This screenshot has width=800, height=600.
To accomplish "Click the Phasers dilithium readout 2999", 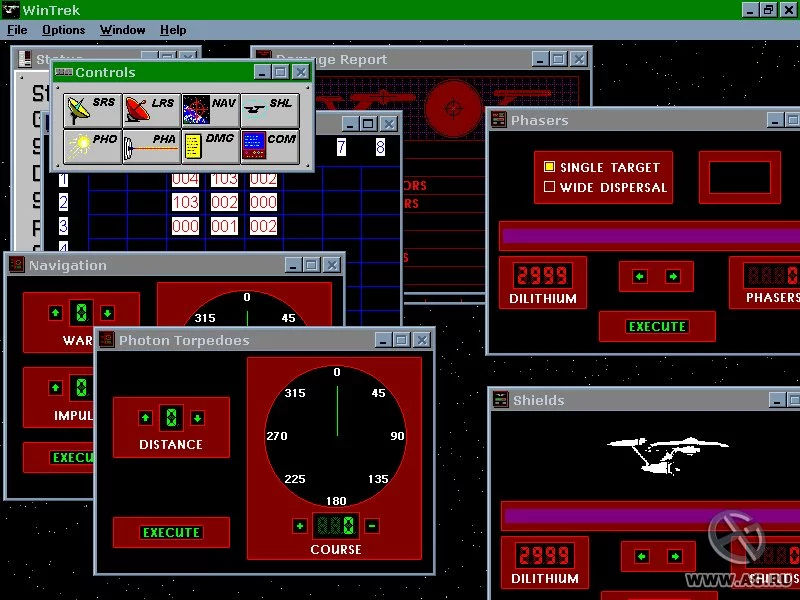I will 542,276.
